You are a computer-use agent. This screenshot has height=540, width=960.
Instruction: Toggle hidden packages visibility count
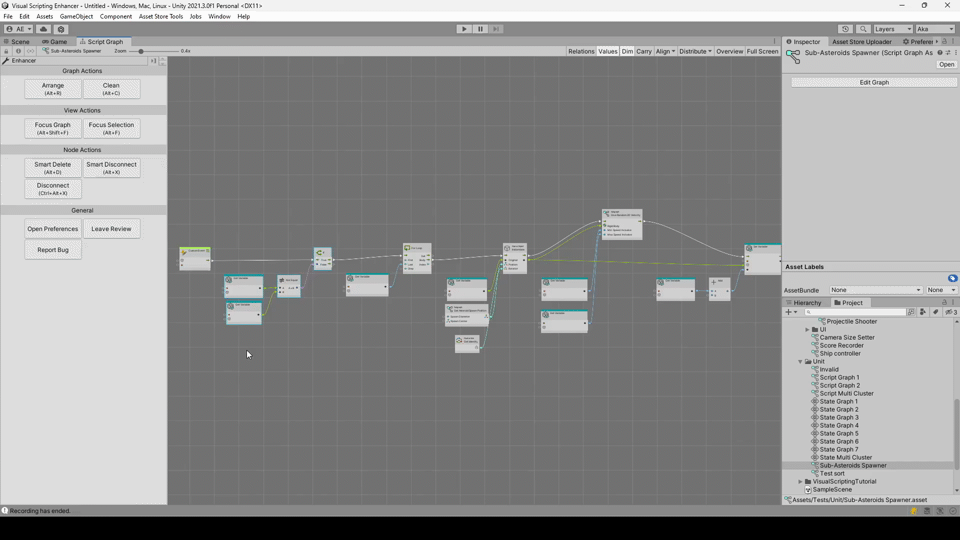tap(951, 312)
